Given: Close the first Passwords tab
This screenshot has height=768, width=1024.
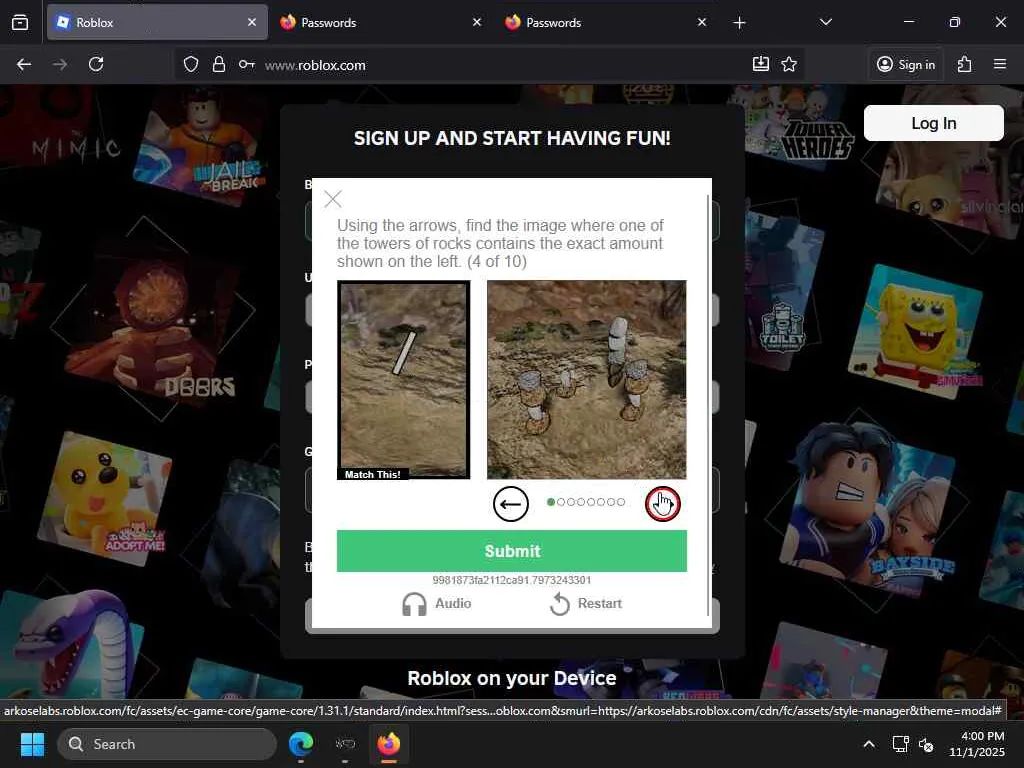Looking at the screenshot, I should (x=477, y=22).
